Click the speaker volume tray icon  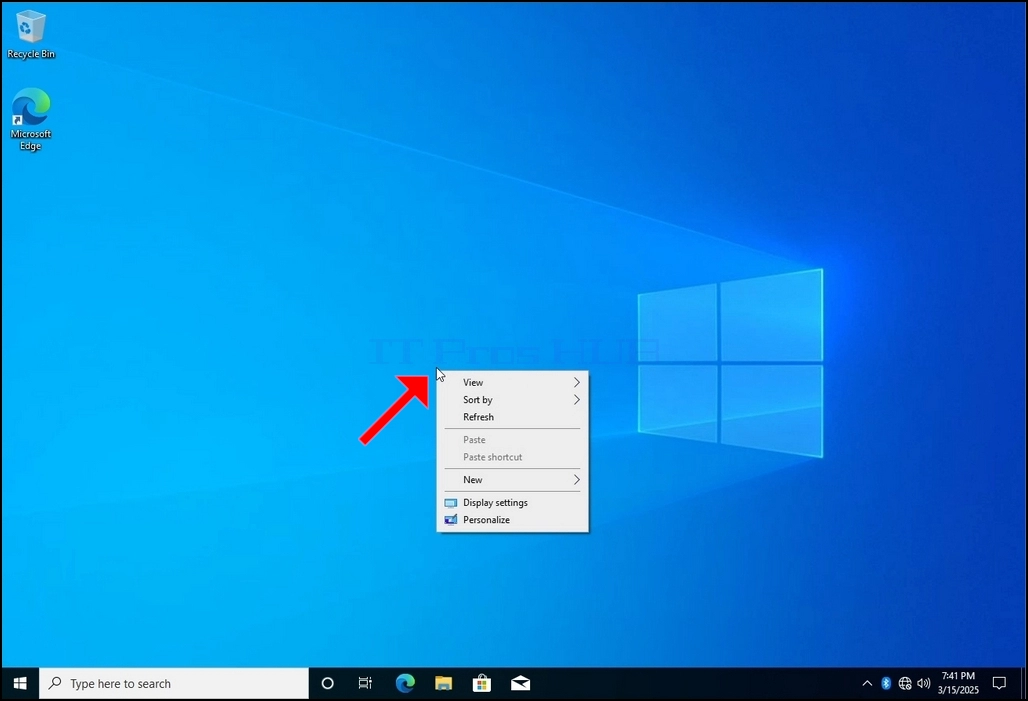pos(924,683)
